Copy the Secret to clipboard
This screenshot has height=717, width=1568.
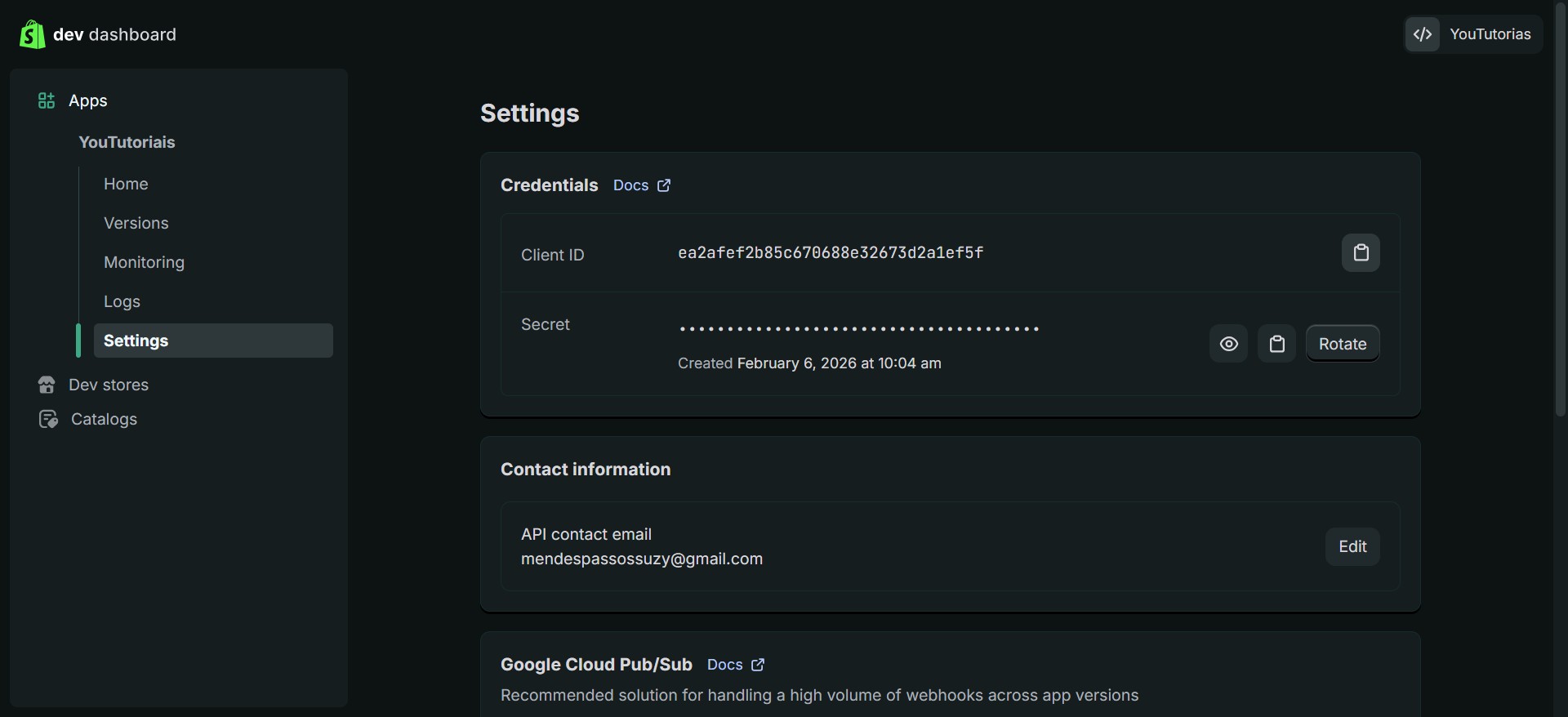(1276, 344)
